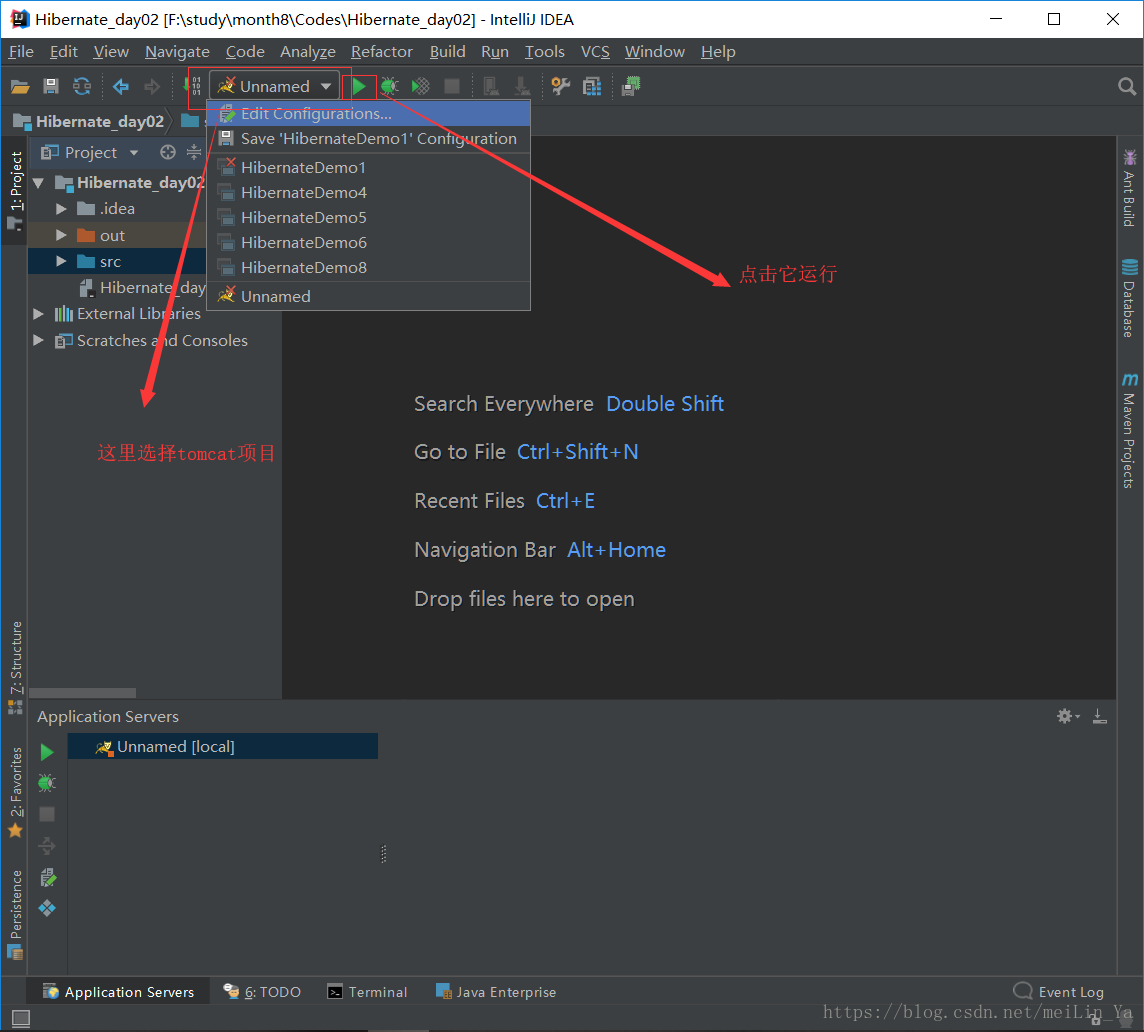The height and width of the screenshot is (1032, 1144).
Task: Click the Forward navigation arrow
Action: click(x=152, y=87)
